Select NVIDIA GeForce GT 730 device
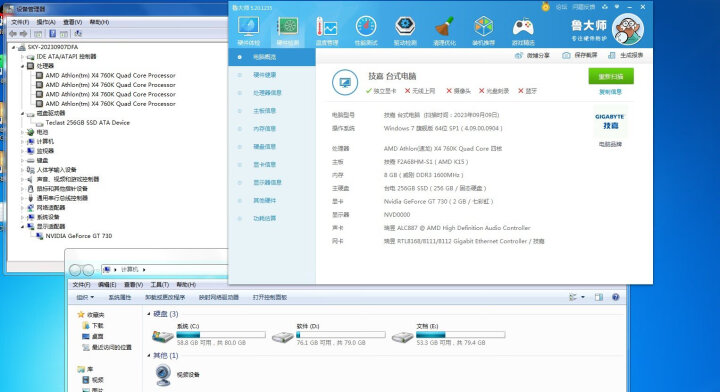This screenshot has height=392, width=720. [x=79, y=236]
